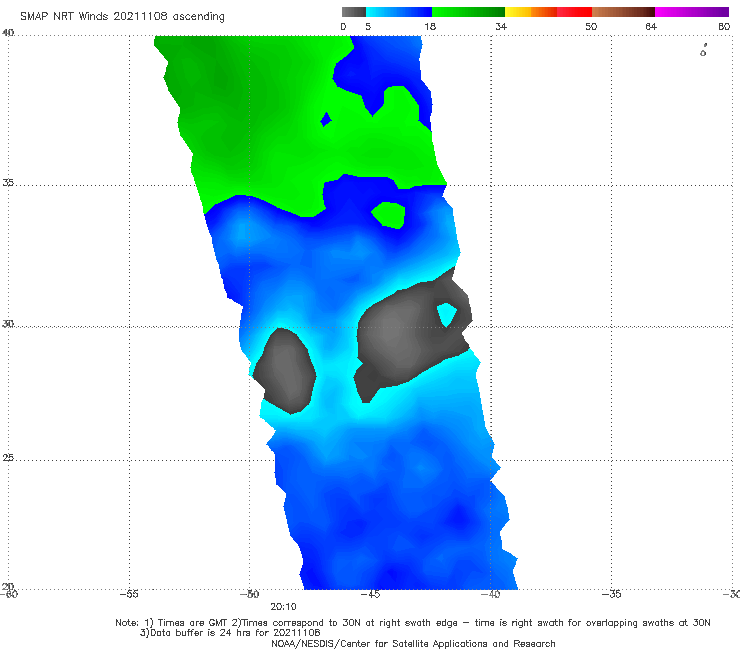Click the small blue diamond inside the green region
The image size is (740, 650).
[326, 119]
